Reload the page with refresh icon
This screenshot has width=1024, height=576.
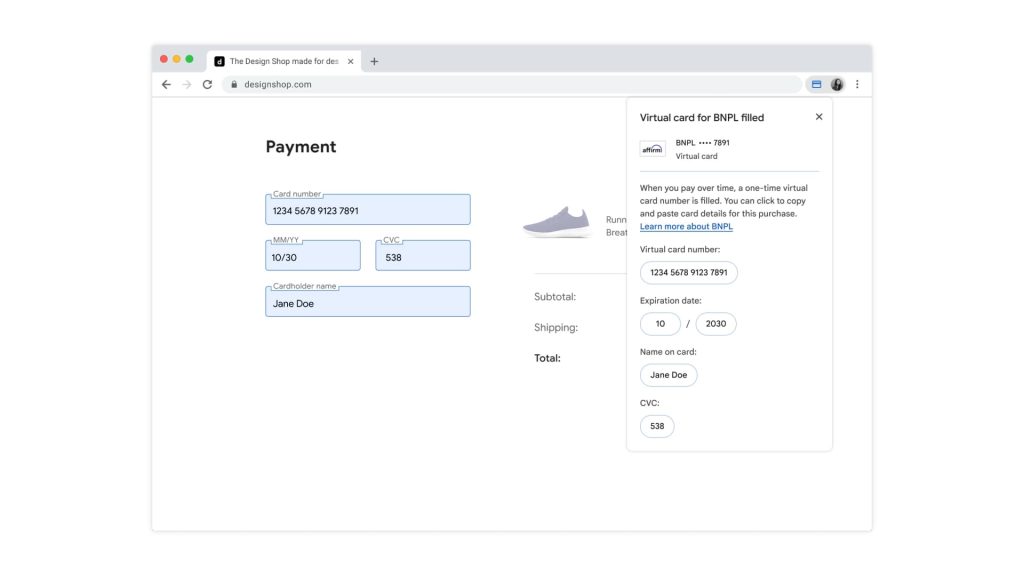tap(207, 85)
